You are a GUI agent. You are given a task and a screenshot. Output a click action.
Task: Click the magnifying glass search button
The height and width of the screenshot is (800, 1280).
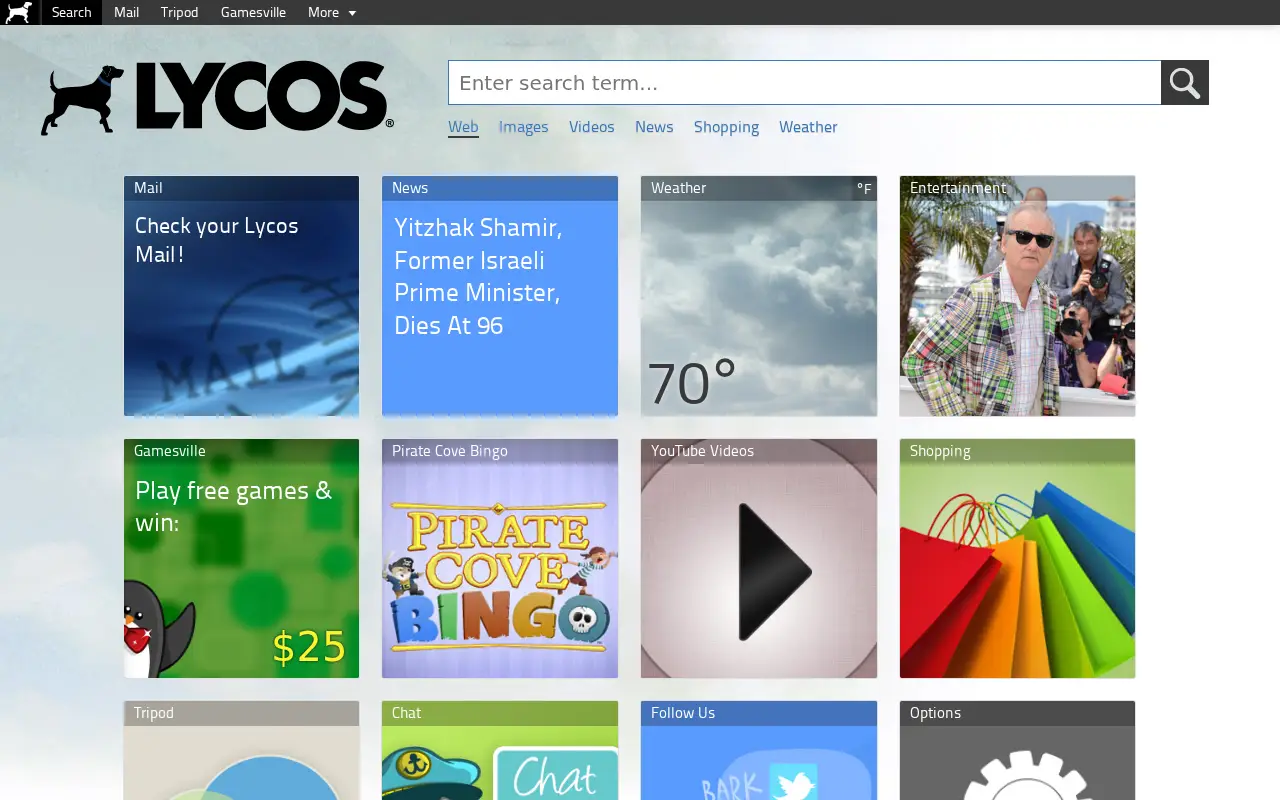1185,83
